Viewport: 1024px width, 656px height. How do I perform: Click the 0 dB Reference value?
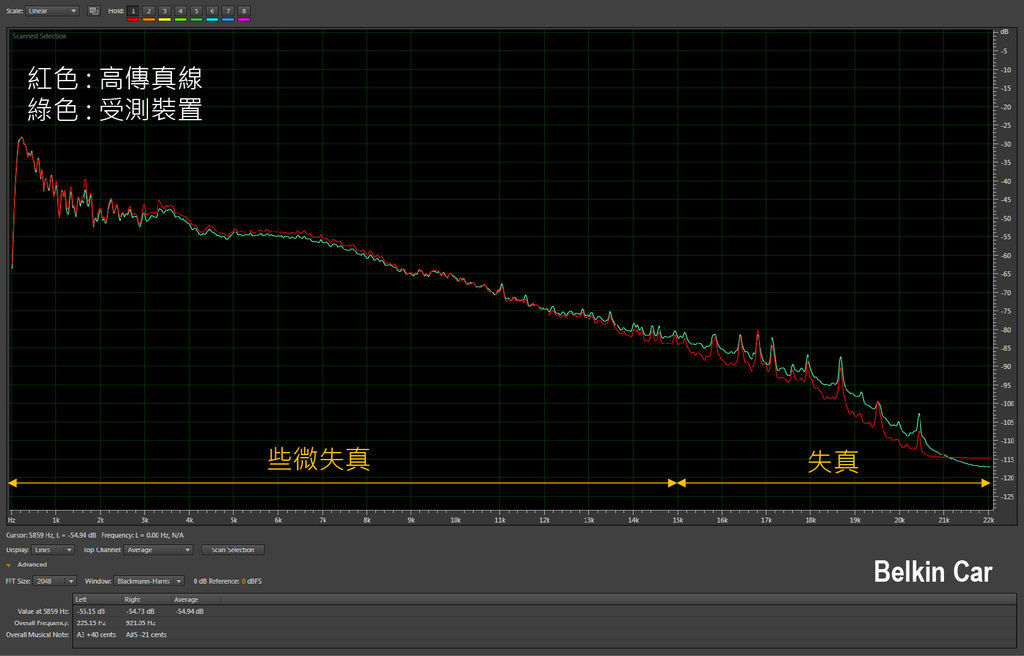[242, 580]
